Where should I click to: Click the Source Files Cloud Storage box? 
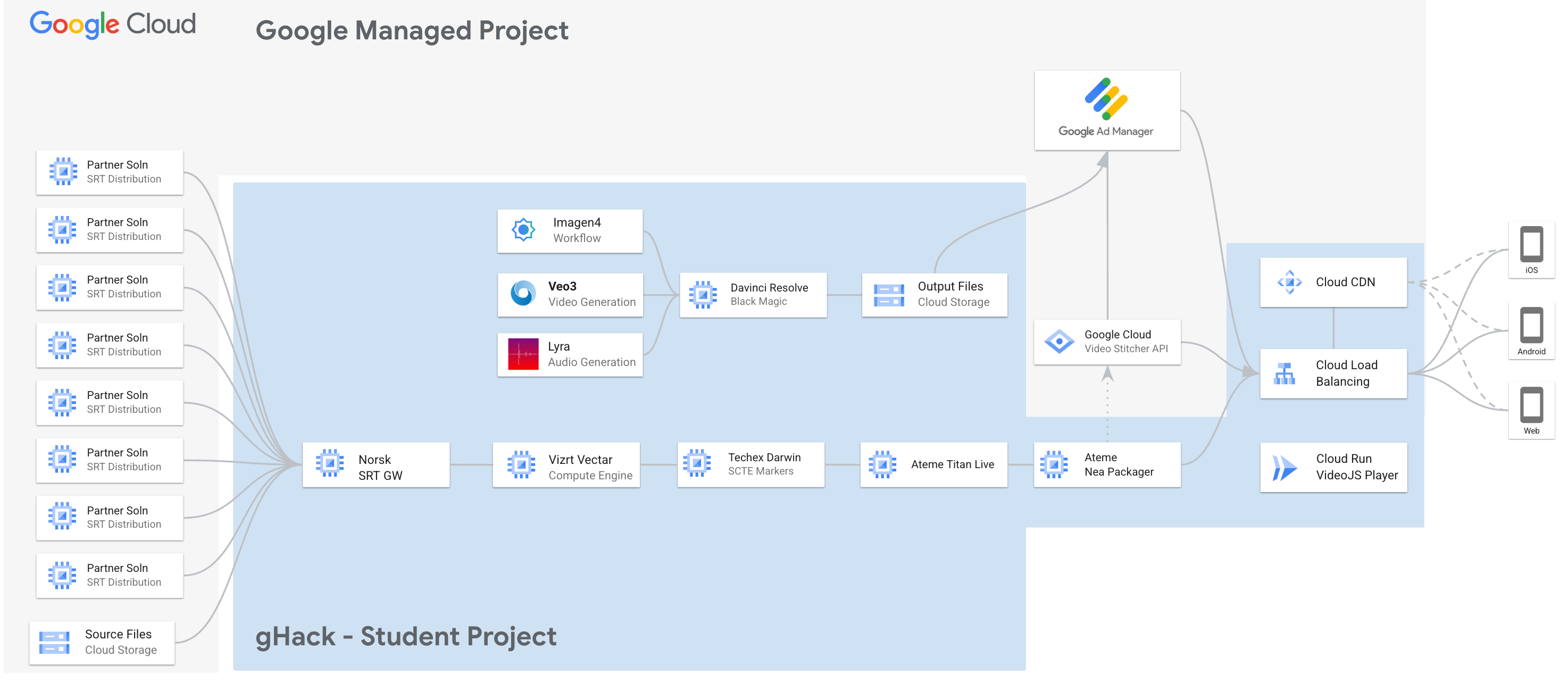[102, 643]
